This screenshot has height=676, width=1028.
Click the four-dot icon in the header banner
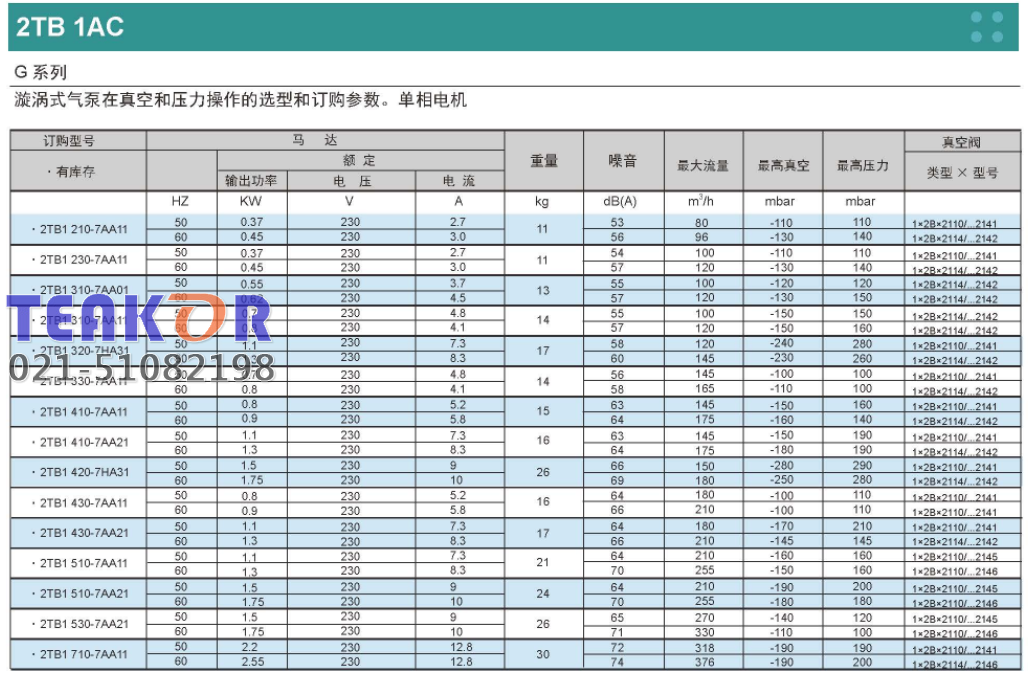[x=986, y=27]
